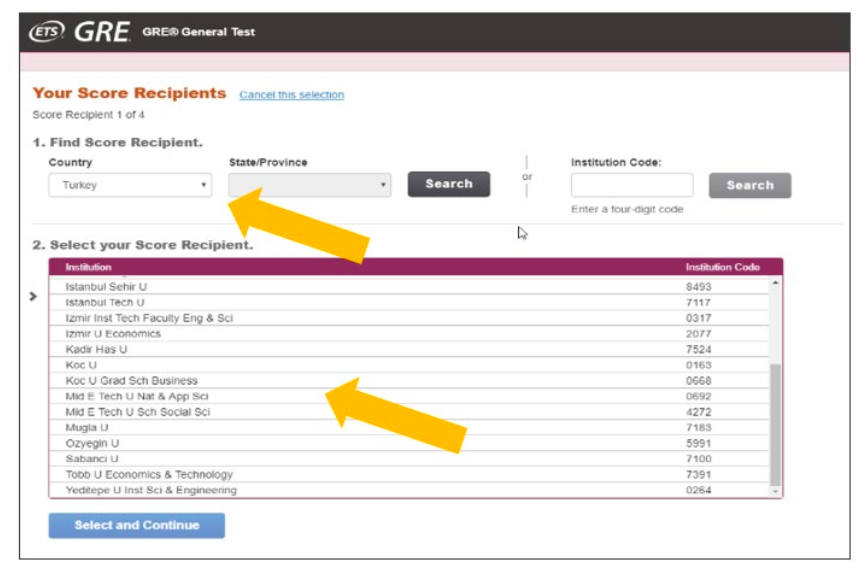
Task: Click Search button beside Institution Code field
Action: pos(749,185)
